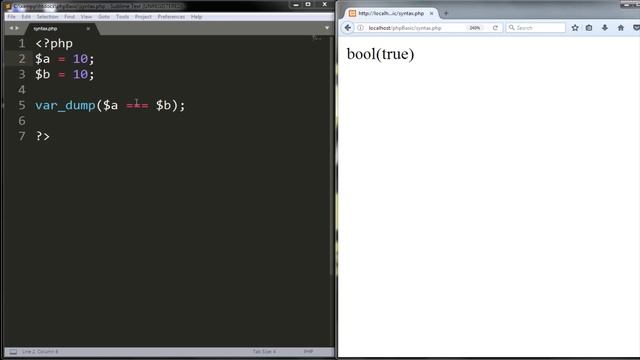Click the ?> closing tag

tap(42, 136)
